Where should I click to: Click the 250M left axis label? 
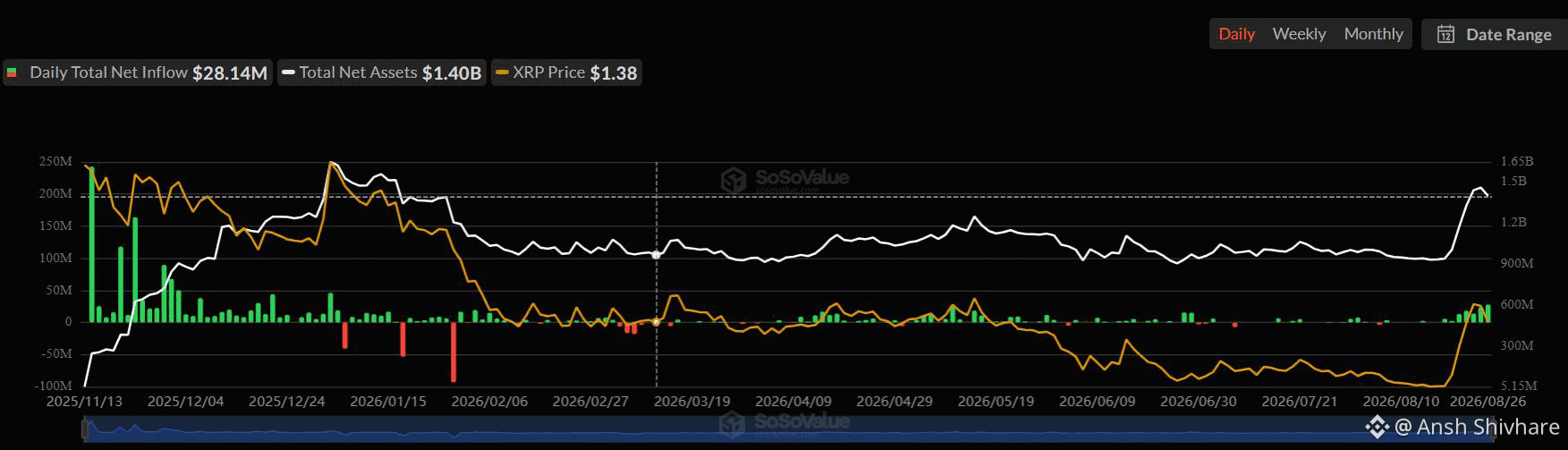tap(55, 162)
